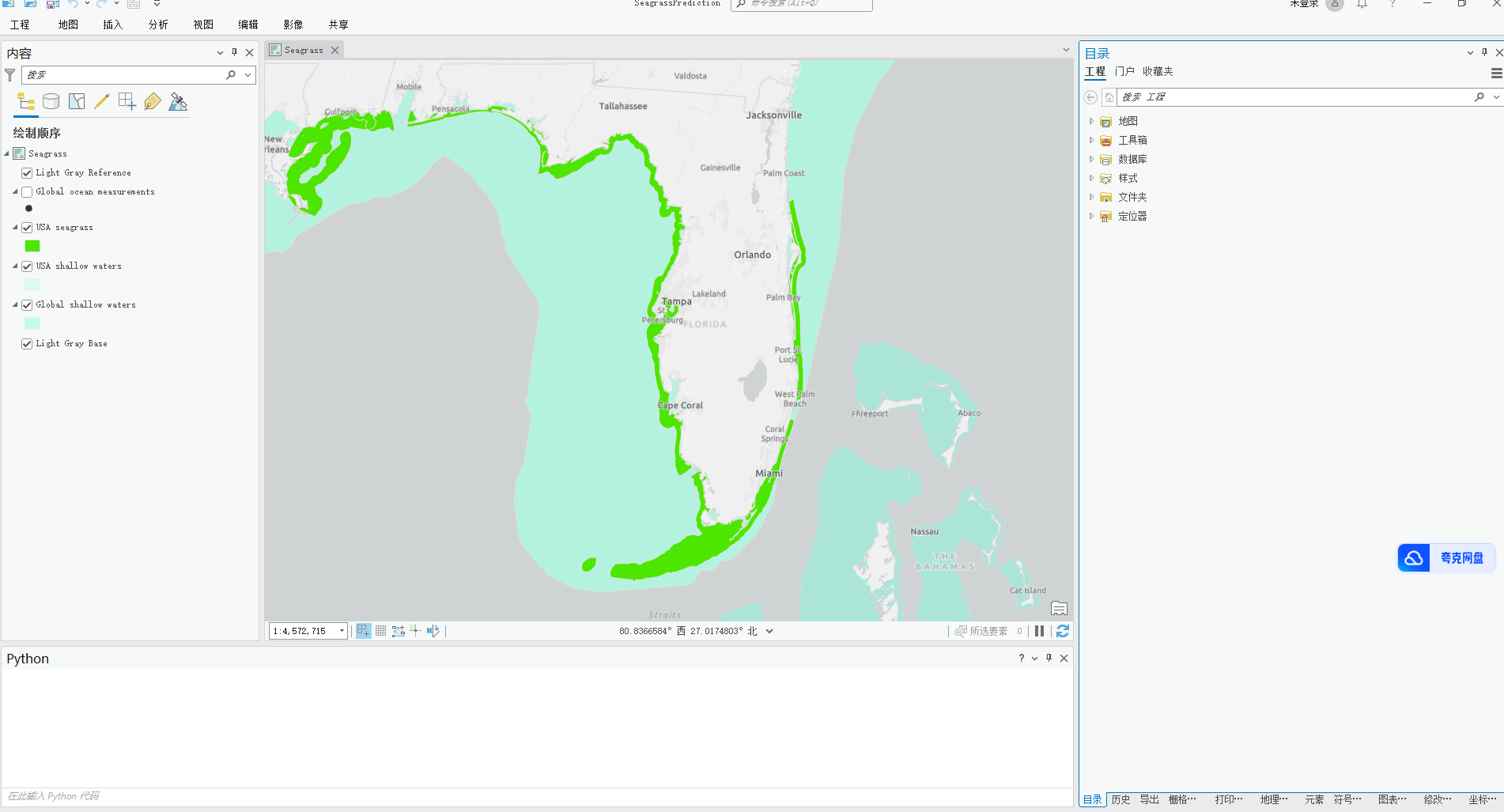Open the perspective imagery view icon

[178, 101]
